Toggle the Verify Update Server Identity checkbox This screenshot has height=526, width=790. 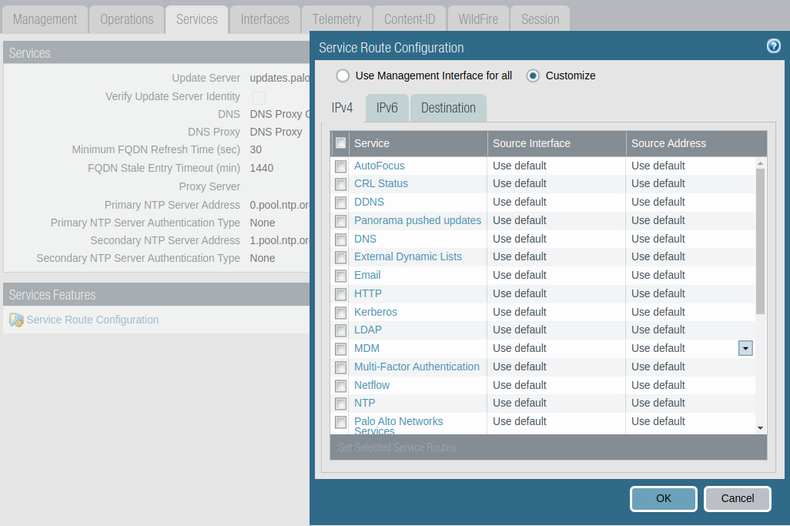[258, 97]
